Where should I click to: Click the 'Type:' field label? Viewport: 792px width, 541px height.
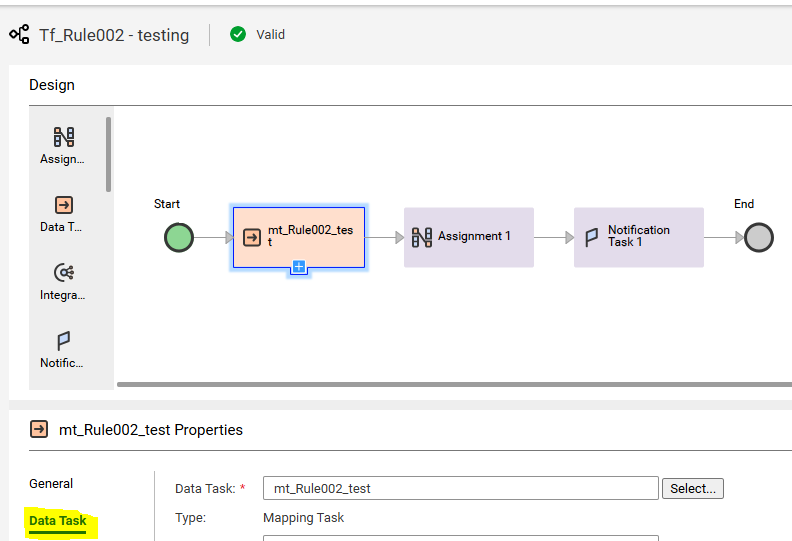190,518
